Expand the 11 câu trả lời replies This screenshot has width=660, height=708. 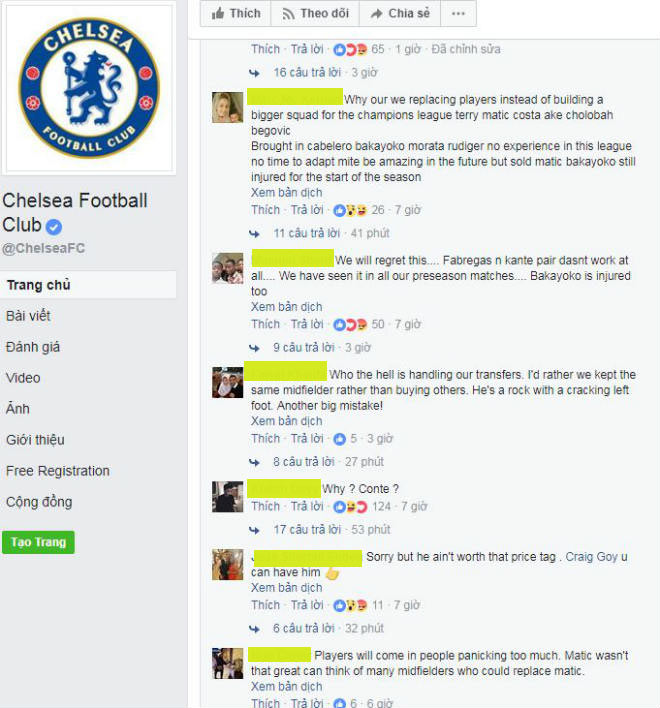pyautogui.click(x=307, y=233)
